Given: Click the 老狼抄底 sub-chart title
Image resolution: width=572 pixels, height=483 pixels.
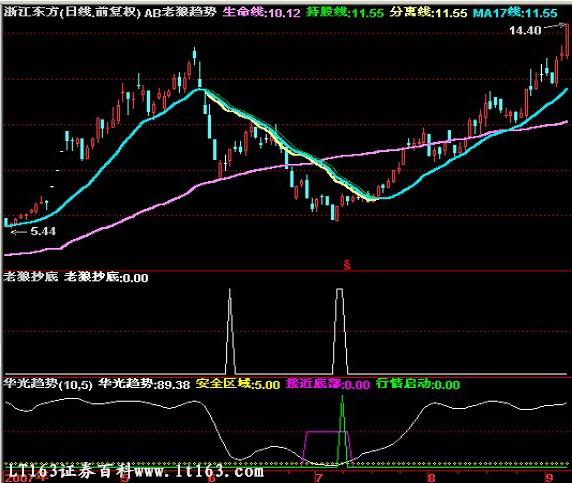Looking at the screenshot, I should (31, 277).
